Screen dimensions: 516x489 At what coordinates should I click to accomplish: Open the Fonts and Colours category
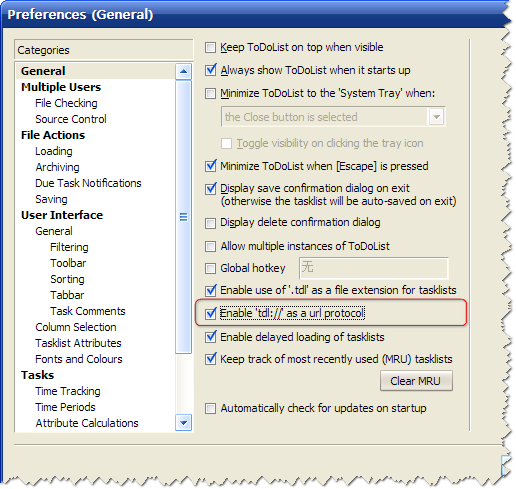click(x=79, y=359)
